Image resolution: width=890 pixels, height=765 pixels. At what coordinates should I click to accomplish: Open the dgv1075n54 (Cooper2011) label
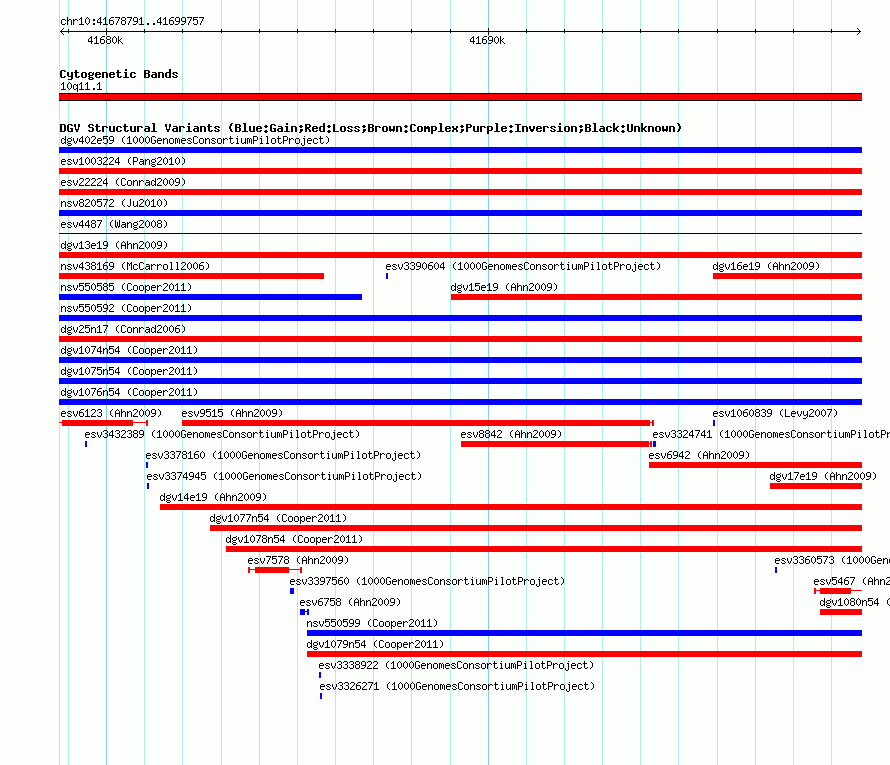[x=129, y=371]
